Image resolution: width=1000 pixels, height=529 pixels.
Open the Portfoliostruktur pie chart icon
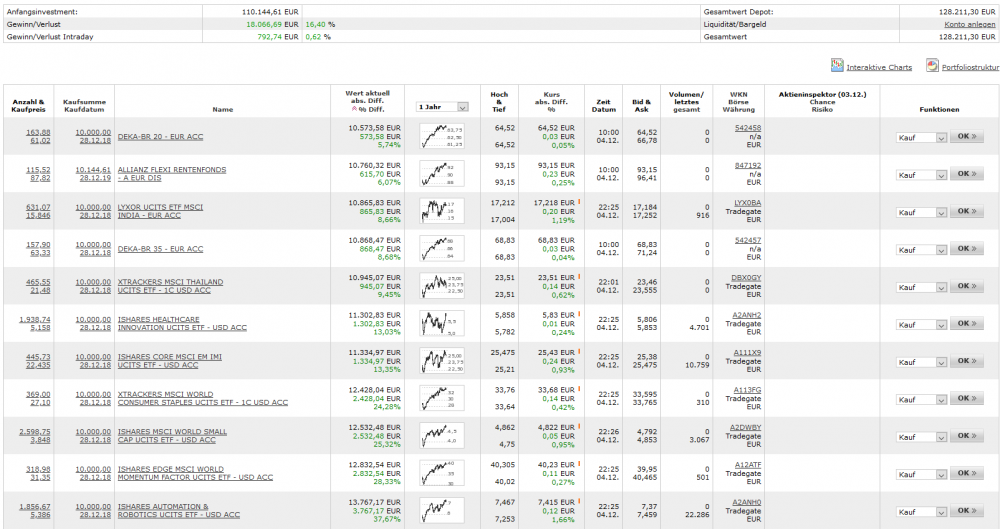932,65
